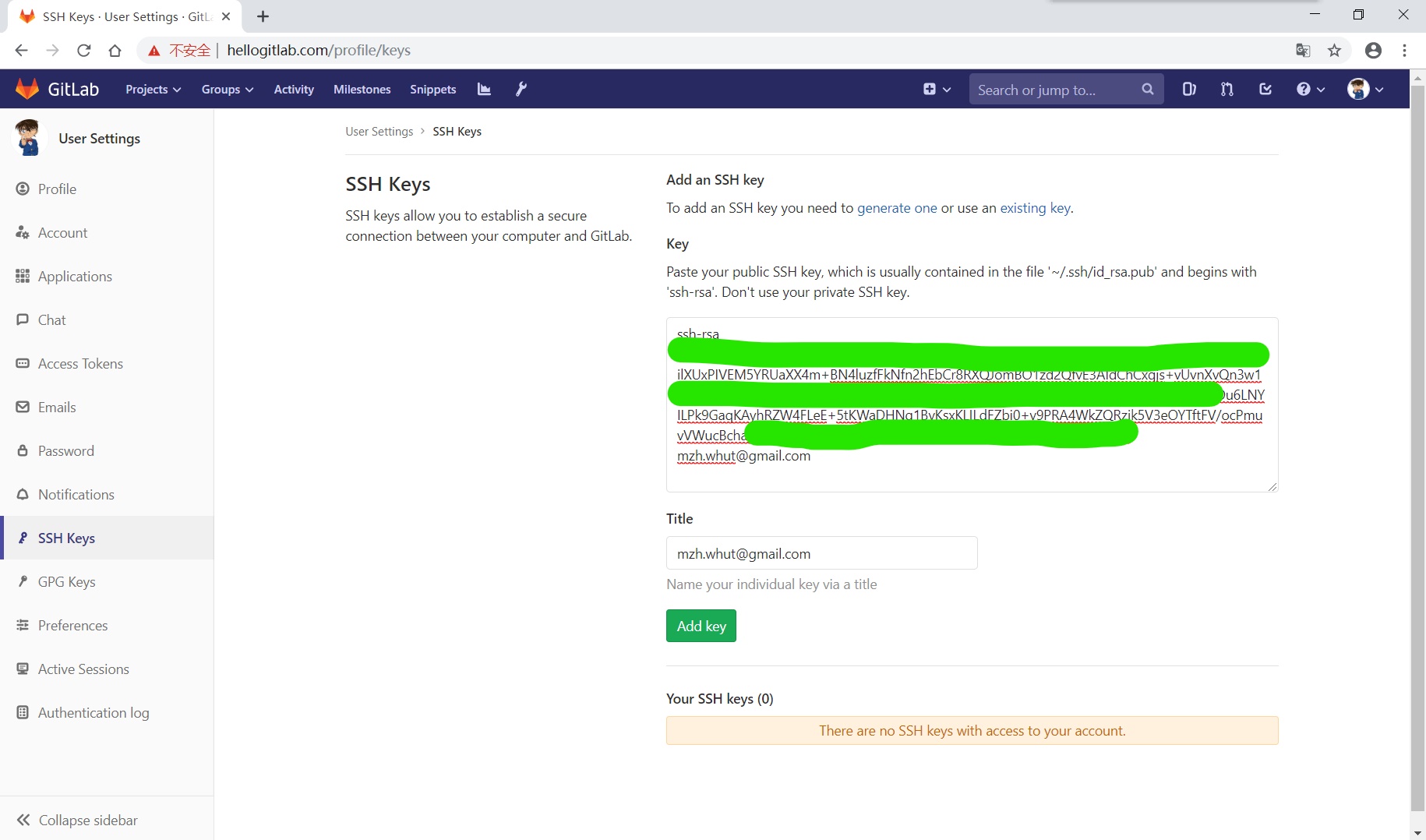
Task: Open Authentication log in the sidebar
Action: click(x=107, y=712)
